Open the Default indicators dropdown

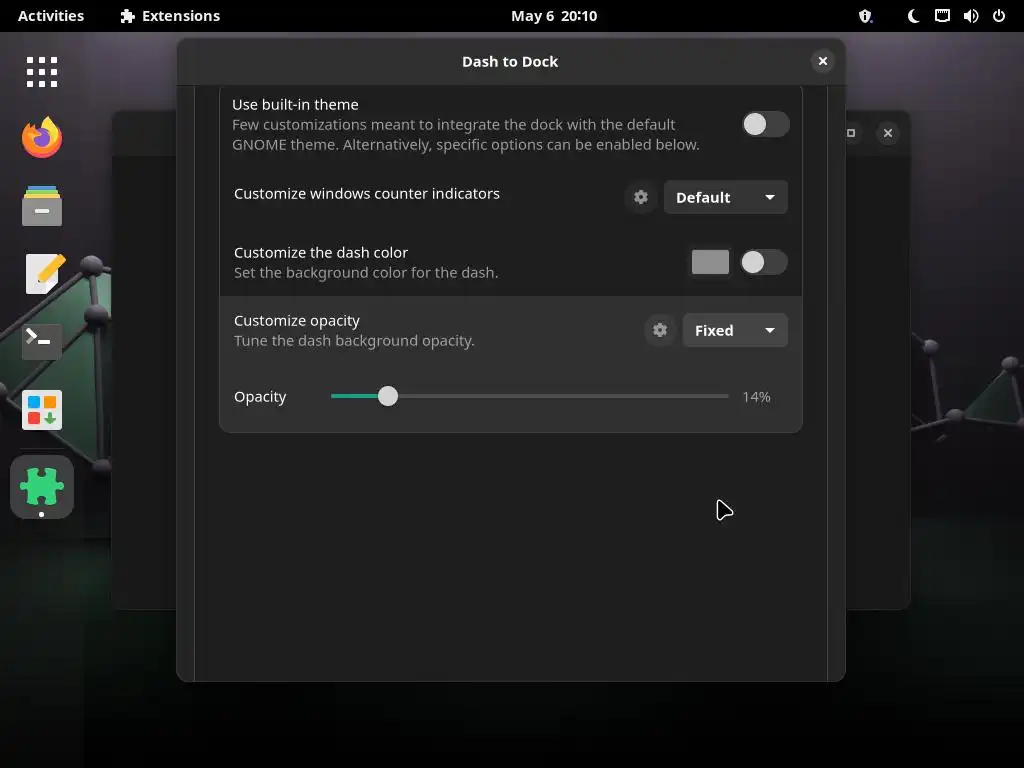coord(726,197)
